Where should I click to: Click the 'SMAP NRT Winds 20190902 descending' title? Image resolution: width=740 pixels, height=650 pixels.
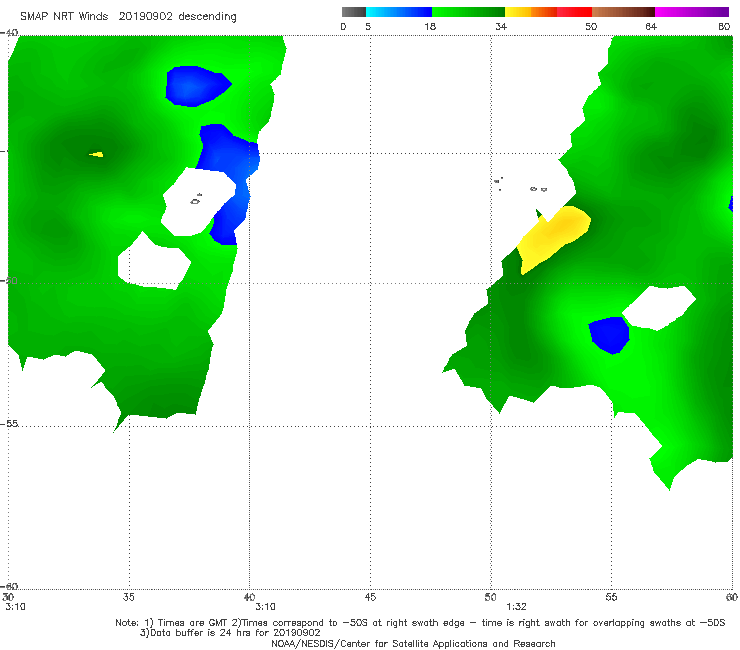pyautogui.click(x=128, y=17)
